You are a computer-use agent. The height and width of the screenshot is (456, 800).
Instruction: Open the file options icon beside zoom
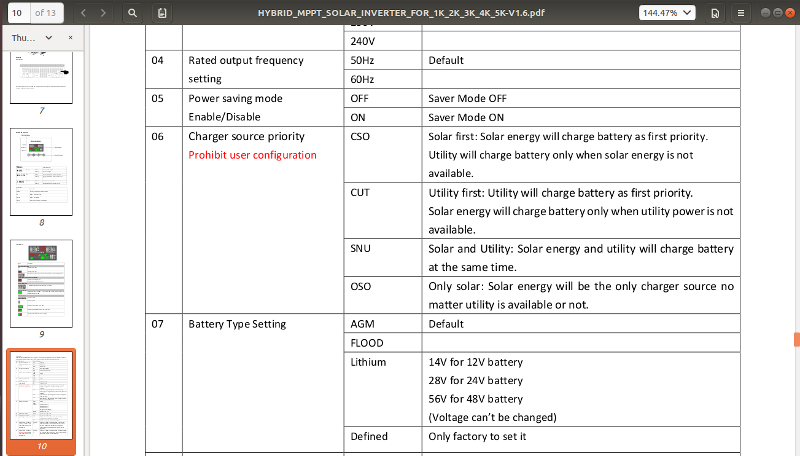tap(716, 13)
